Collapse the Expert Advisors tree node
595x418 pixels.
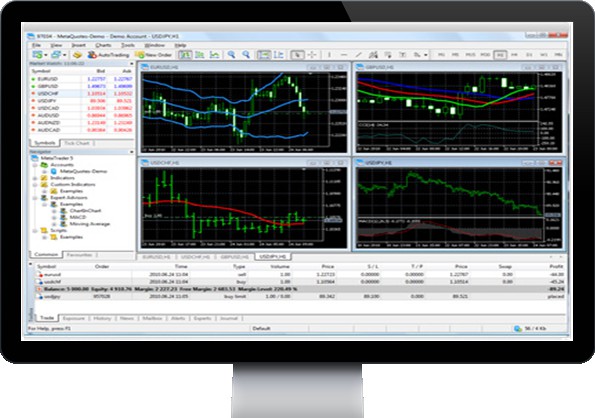click(35, 198)
